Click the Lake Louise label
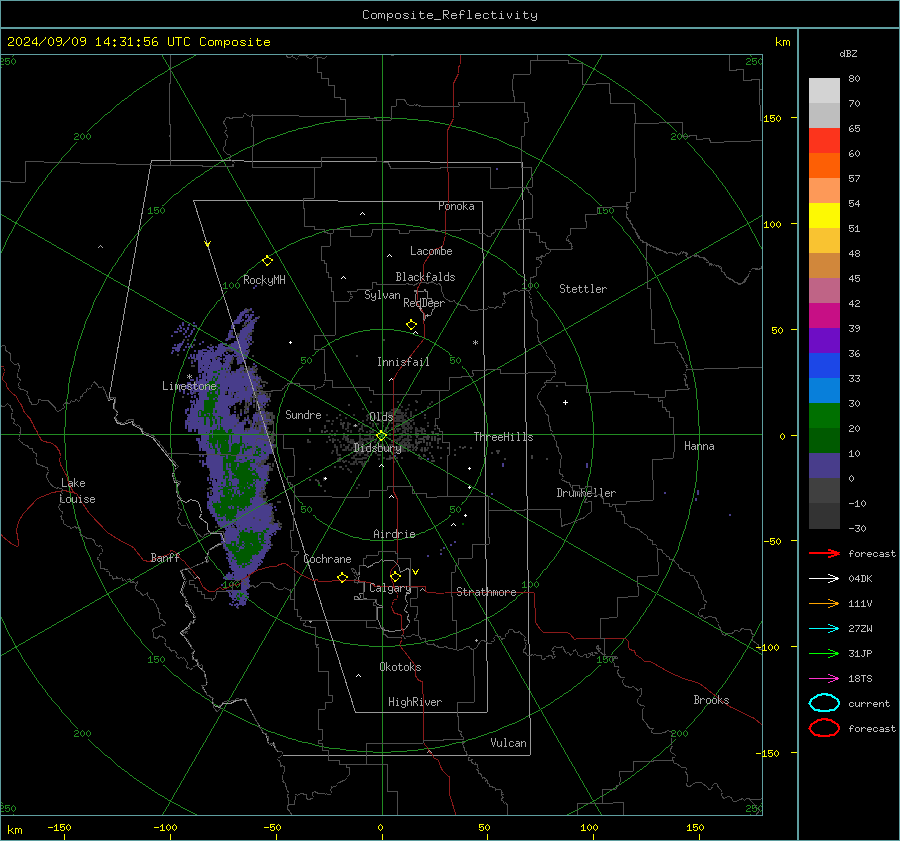Viewport: 900px width, 841px height. 77,491
